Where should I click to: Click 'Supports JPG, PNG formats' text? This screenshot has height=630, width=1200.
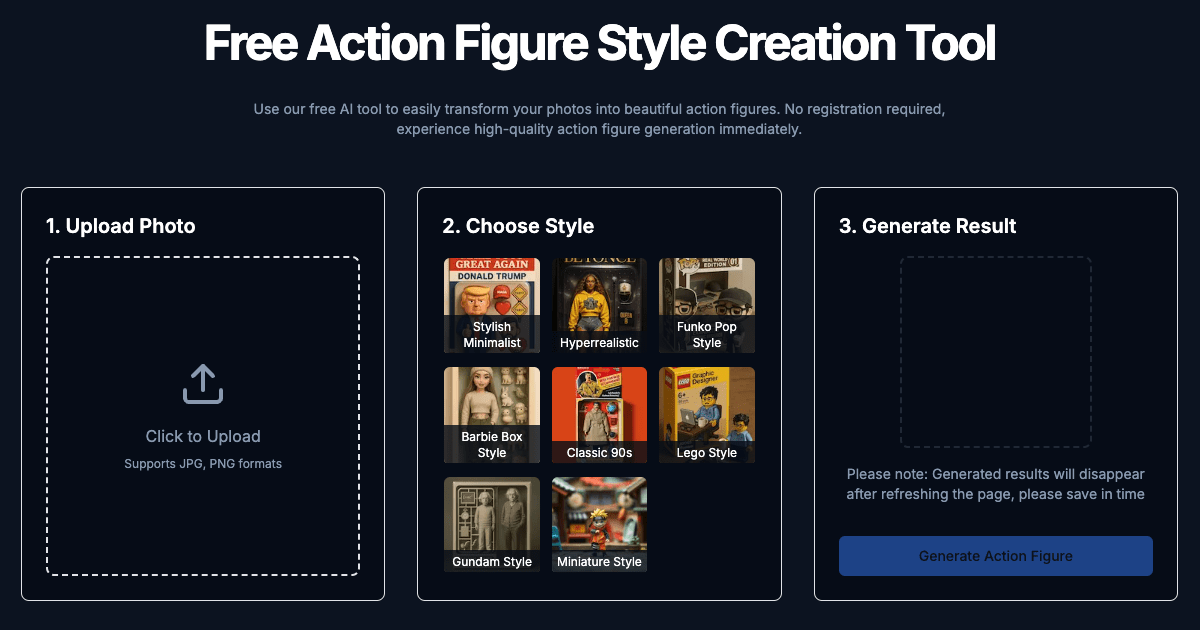click(203, 464)
